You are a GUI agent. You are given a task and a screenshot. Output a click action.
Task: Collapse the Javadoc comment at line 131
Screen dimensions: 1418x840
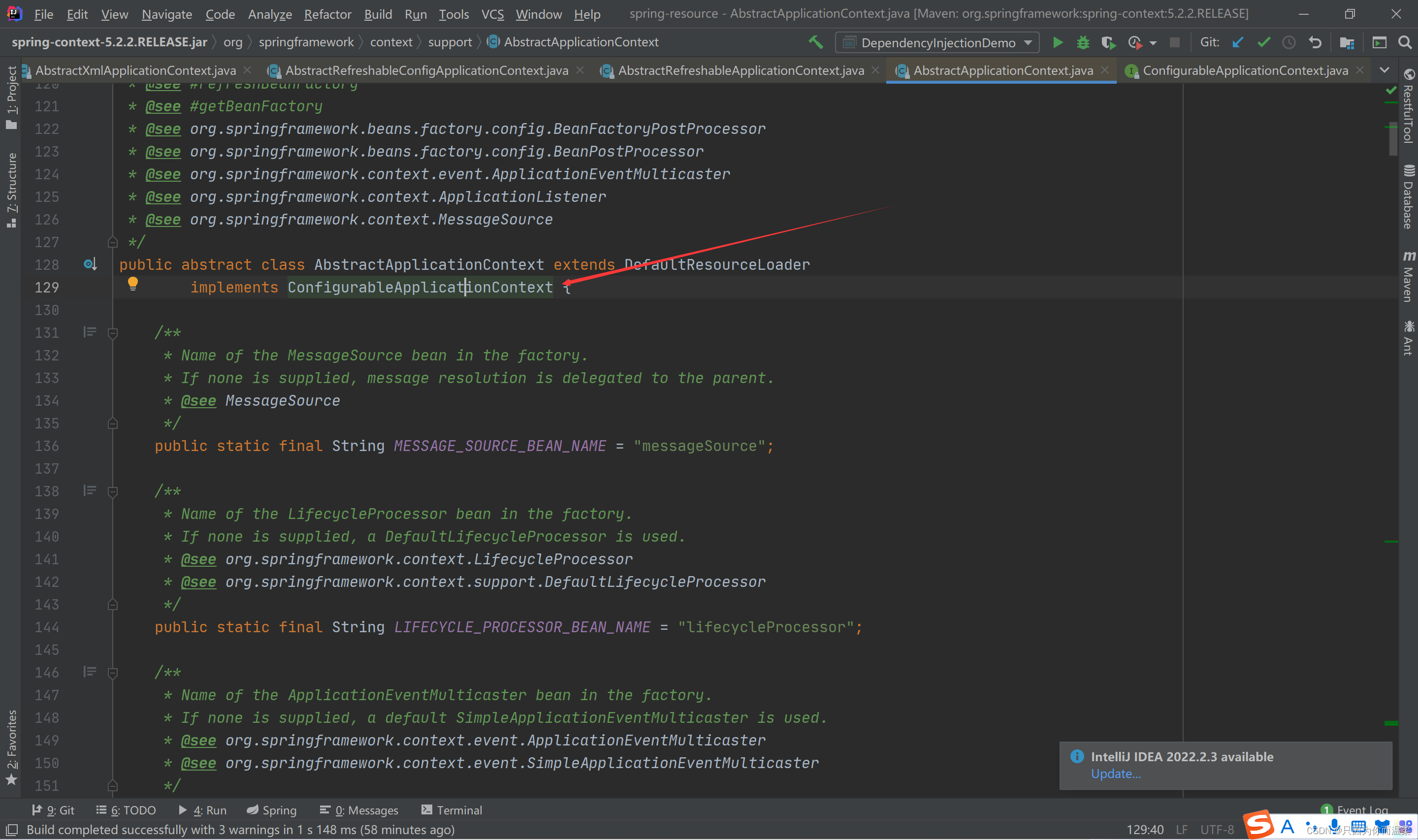[113, 333]
